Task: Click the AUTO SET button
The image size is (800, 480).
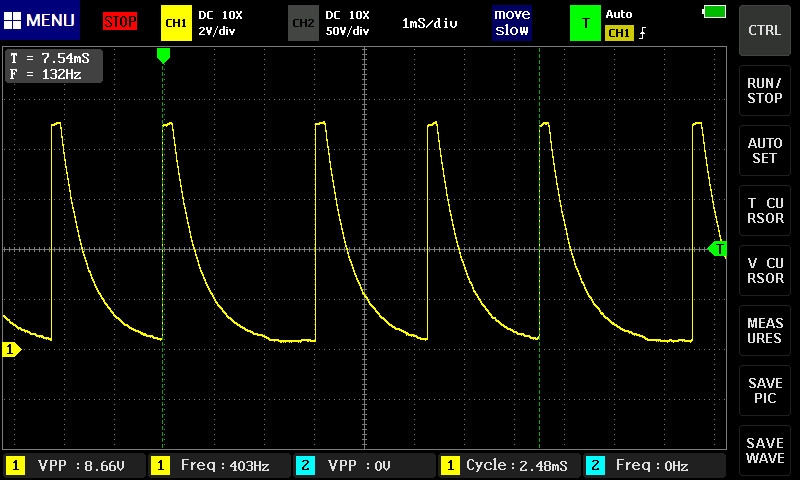Action: (x=764, y=150)
